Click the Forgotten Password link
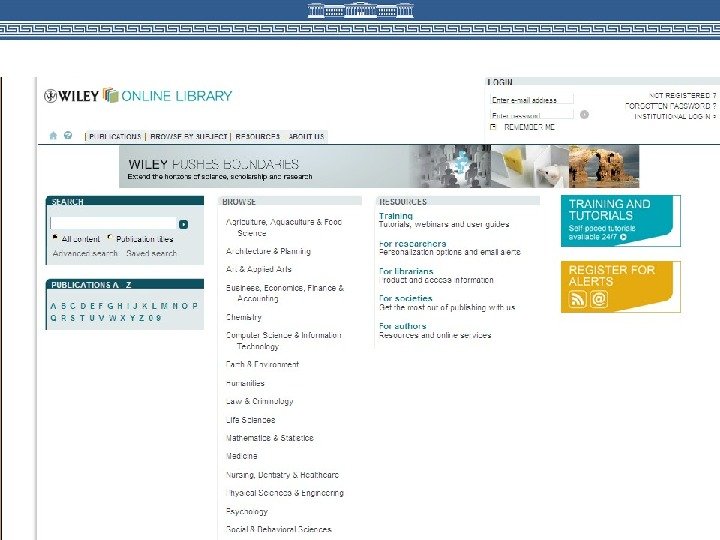This screenshot has height=540, width=720. [670, 106]
